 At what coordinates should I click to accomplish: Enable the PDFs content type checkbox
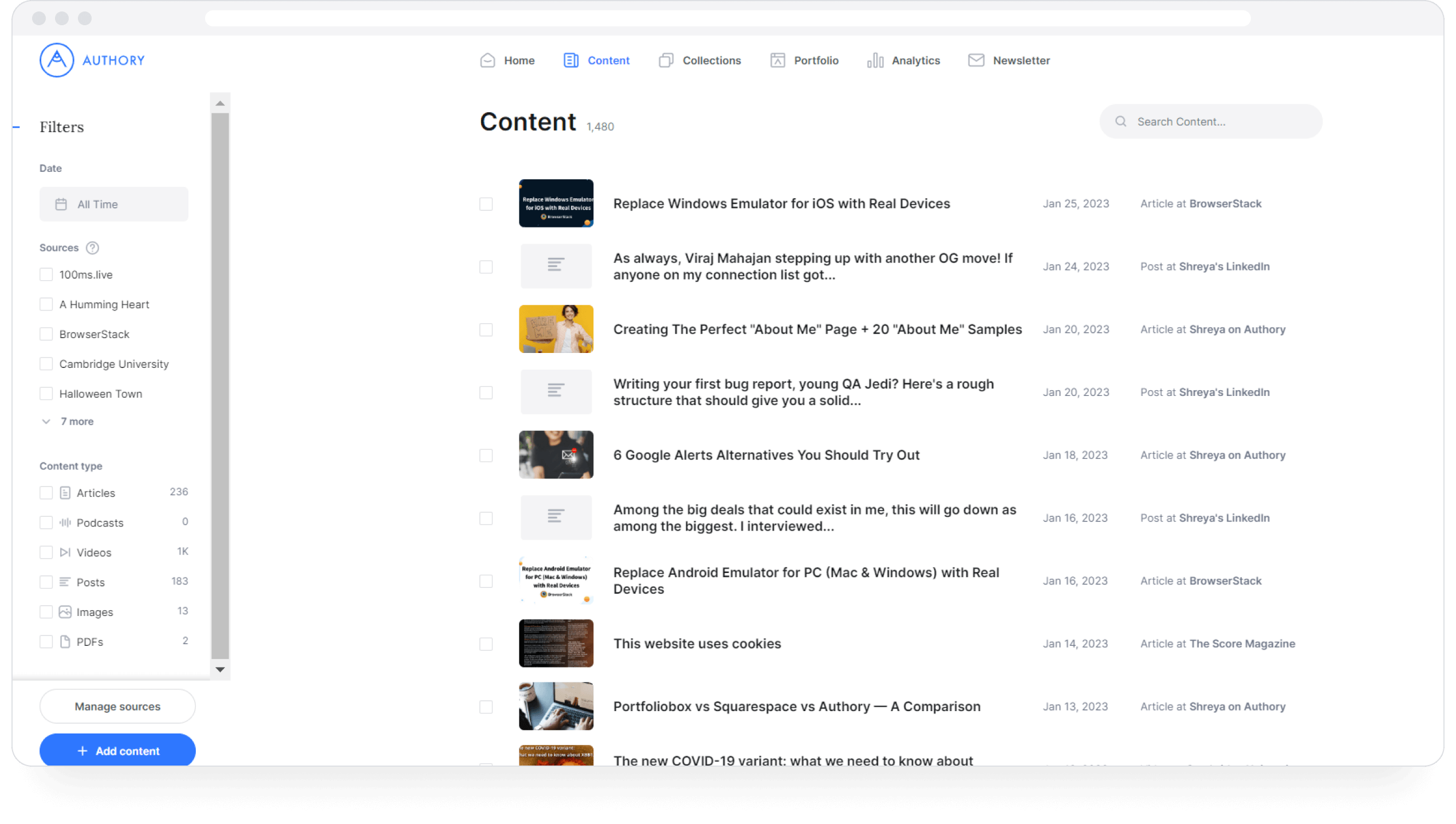[x=46, y=642]
